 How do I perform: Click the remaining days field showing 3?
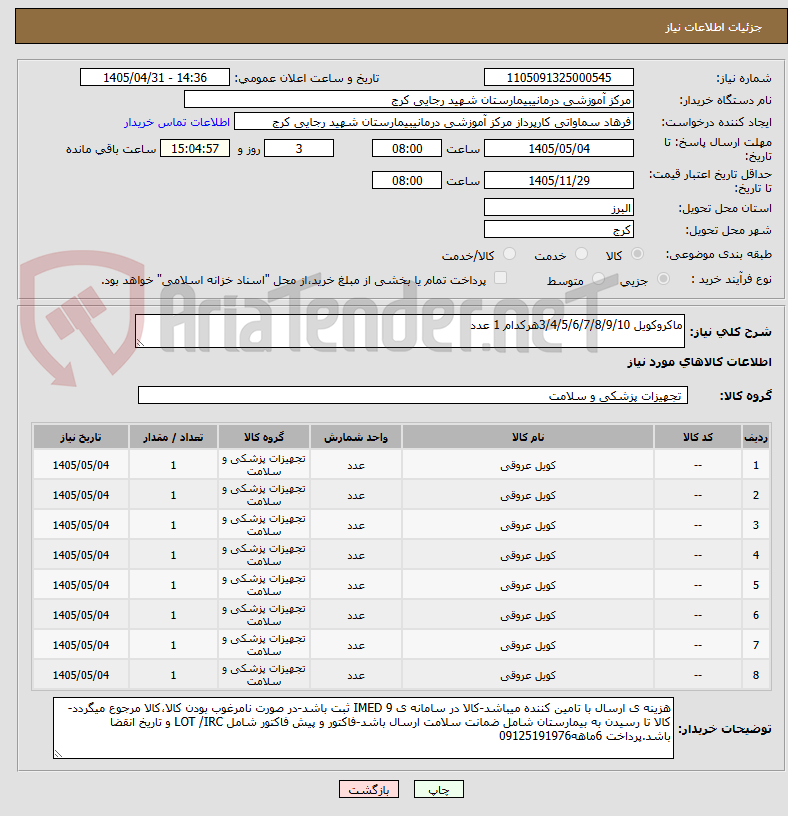point(299,149)
